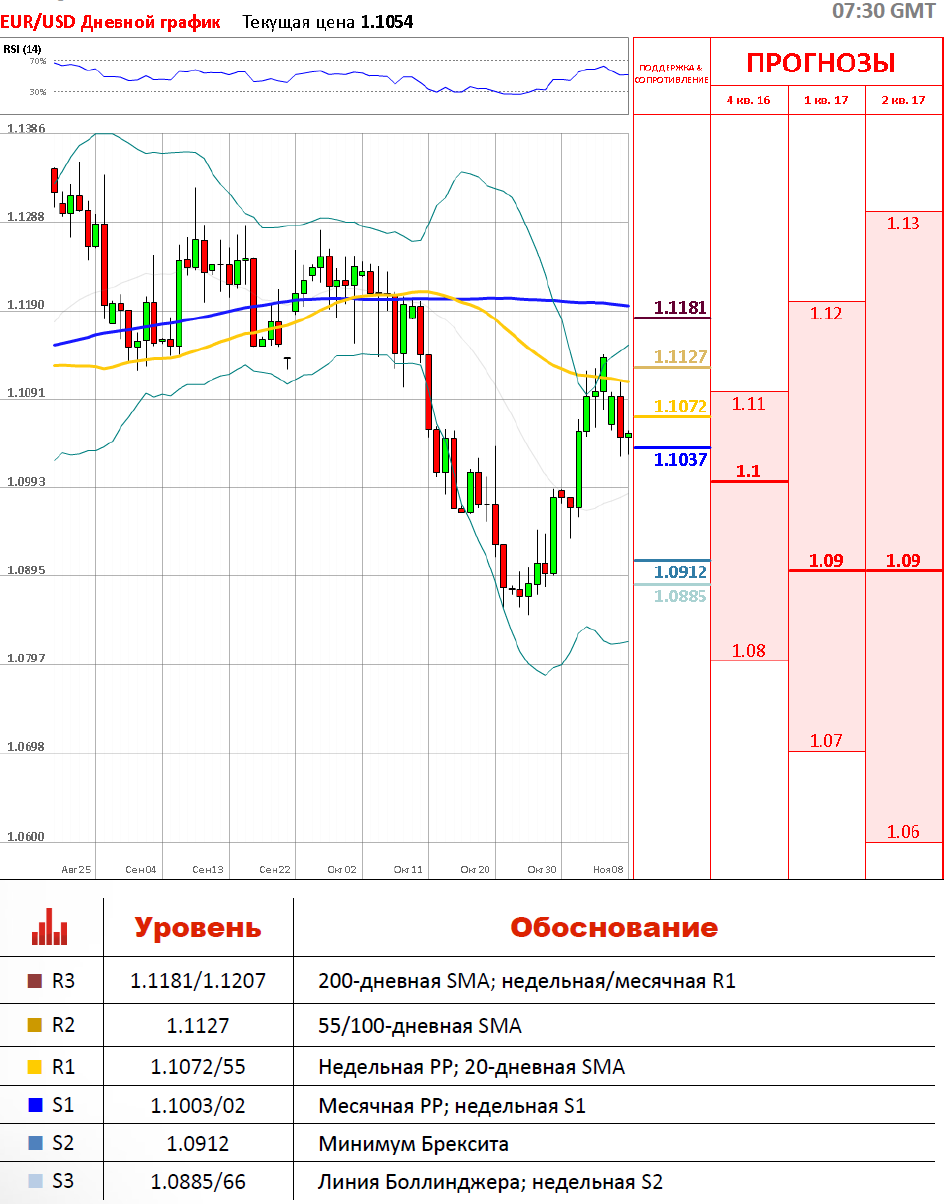The height and width of the screenshot is (1204, 949).
Task: Click the 1.08 forecast low value
Action: tap(749, 651)
